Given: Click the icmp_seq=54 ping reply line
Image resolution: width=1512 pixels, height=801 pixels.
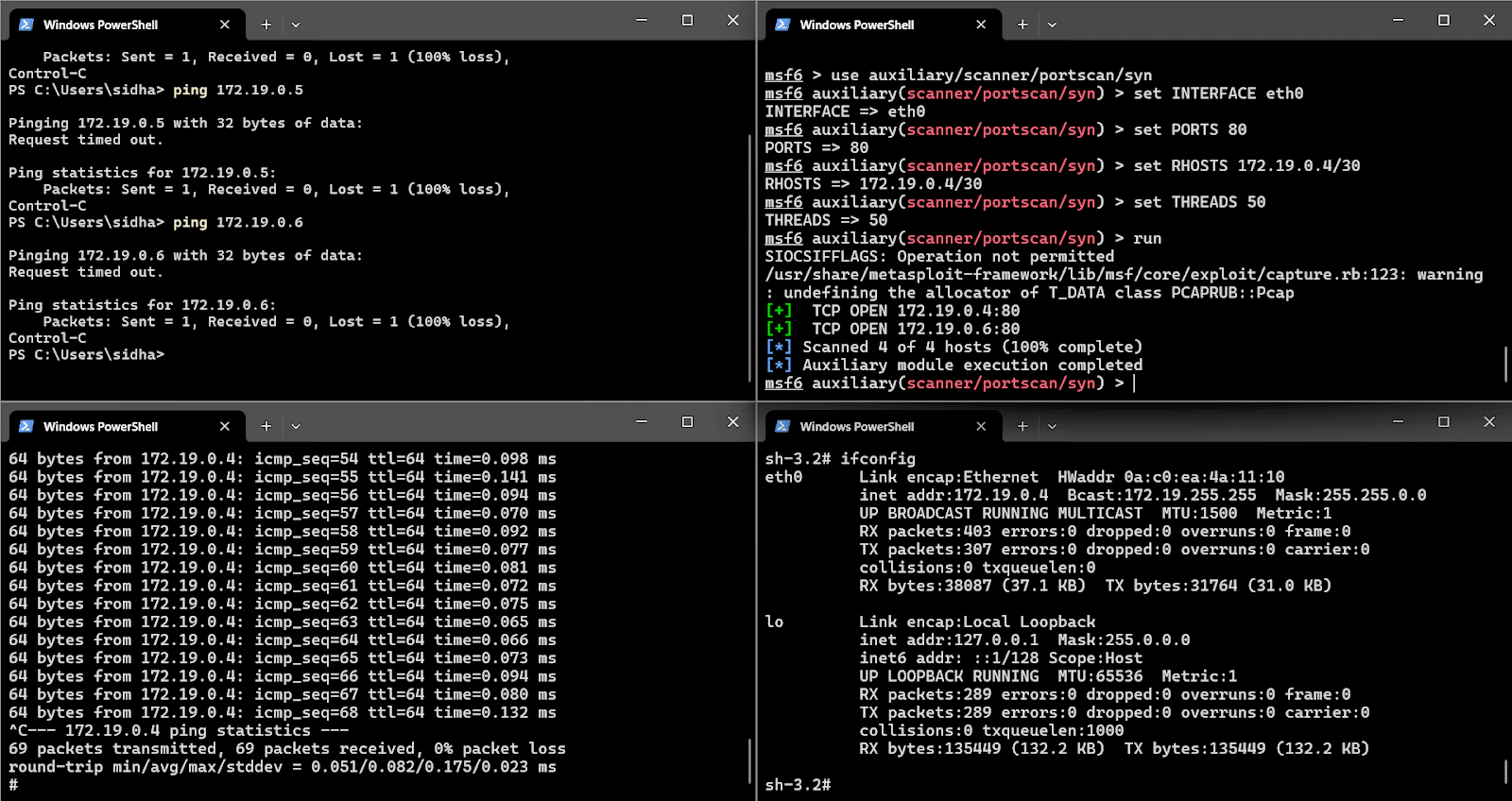Looking at the screenshot, I should click(x=283, y=459).
